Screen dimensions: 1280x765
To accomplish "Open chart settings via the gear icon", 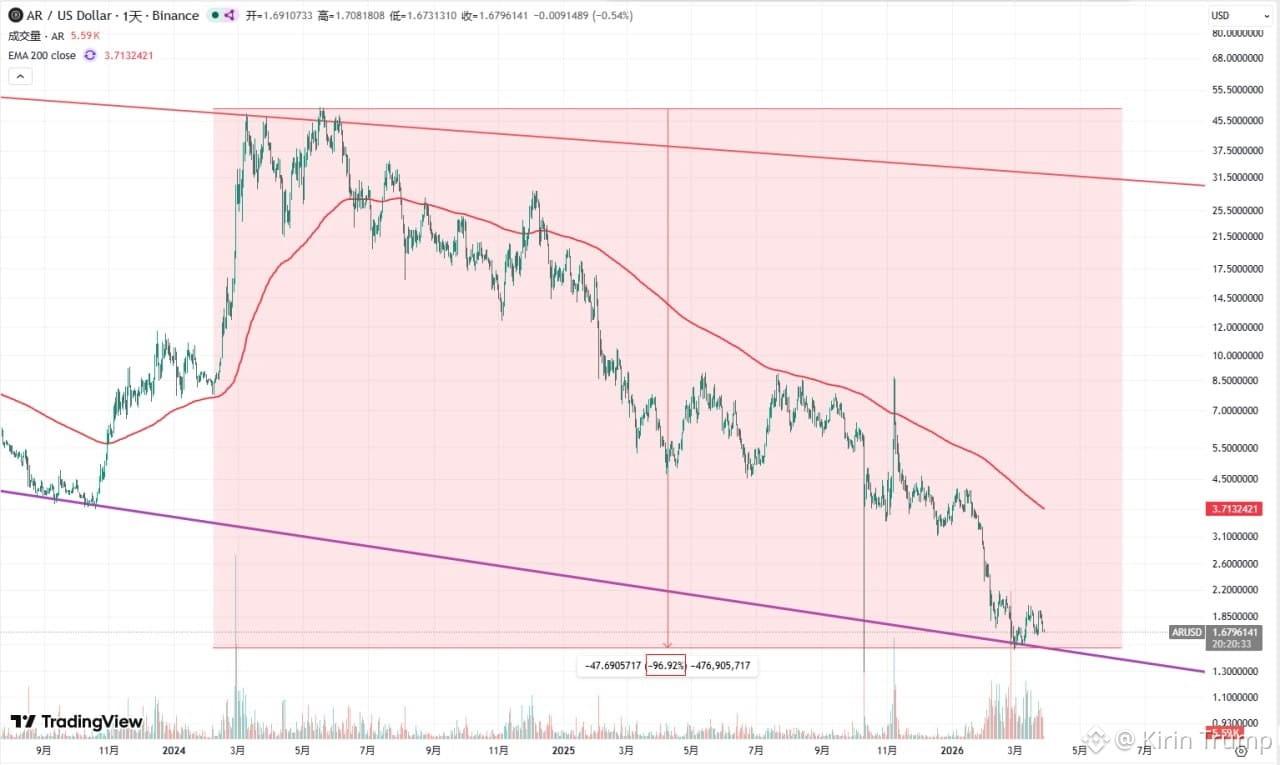I will 1241,753.
